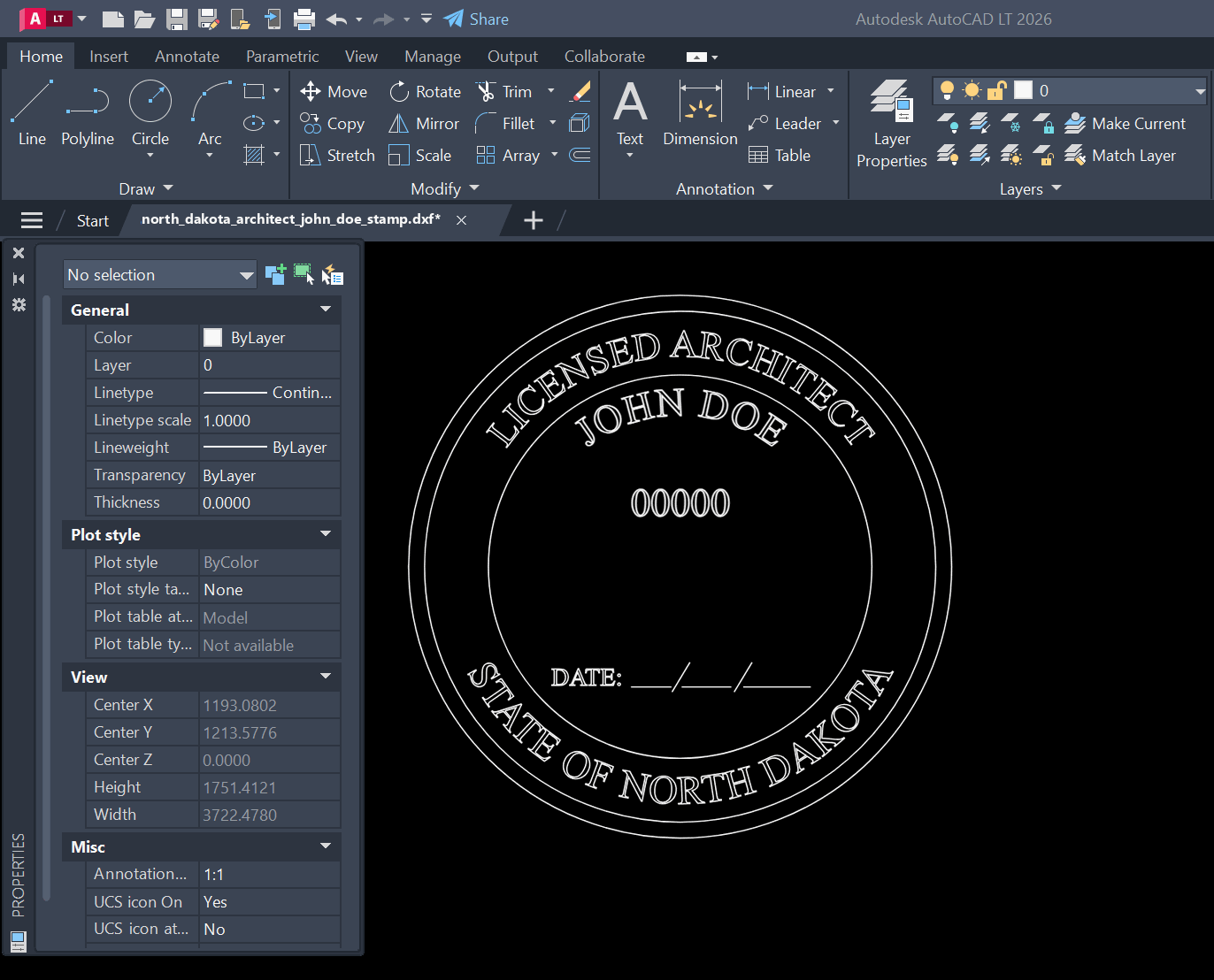Collapse the Plot style section
Viewport: 1214px width, 980px height.
(326, 534)
